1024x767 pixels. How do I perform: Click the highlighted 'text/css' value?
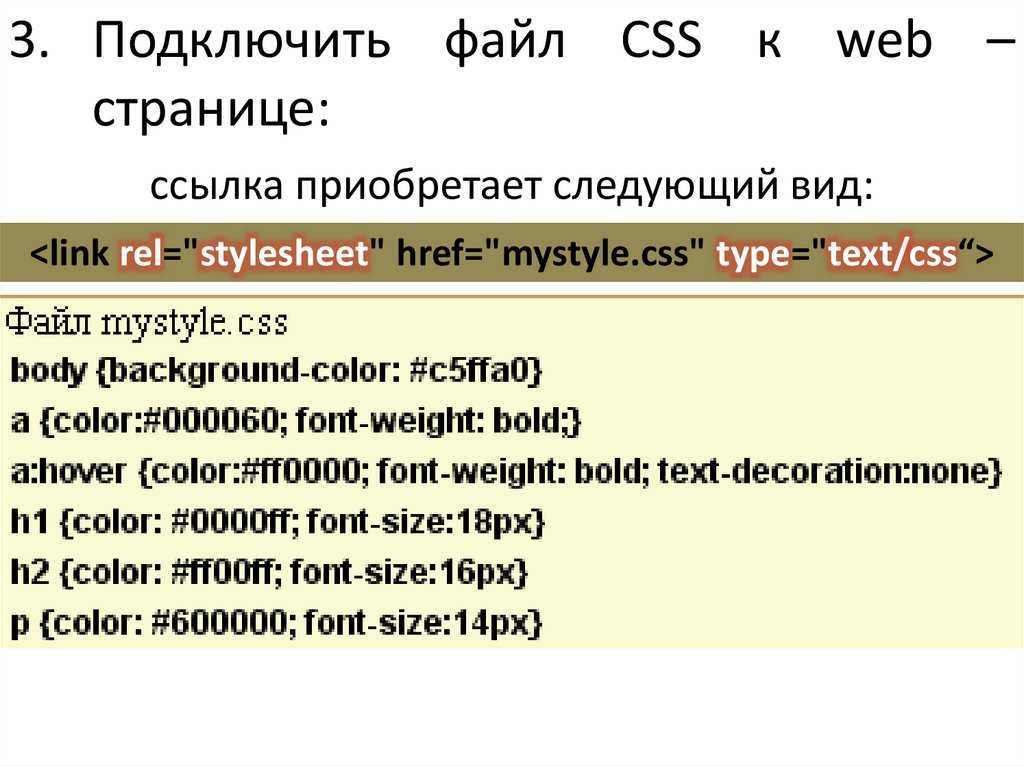click(893, 253)
